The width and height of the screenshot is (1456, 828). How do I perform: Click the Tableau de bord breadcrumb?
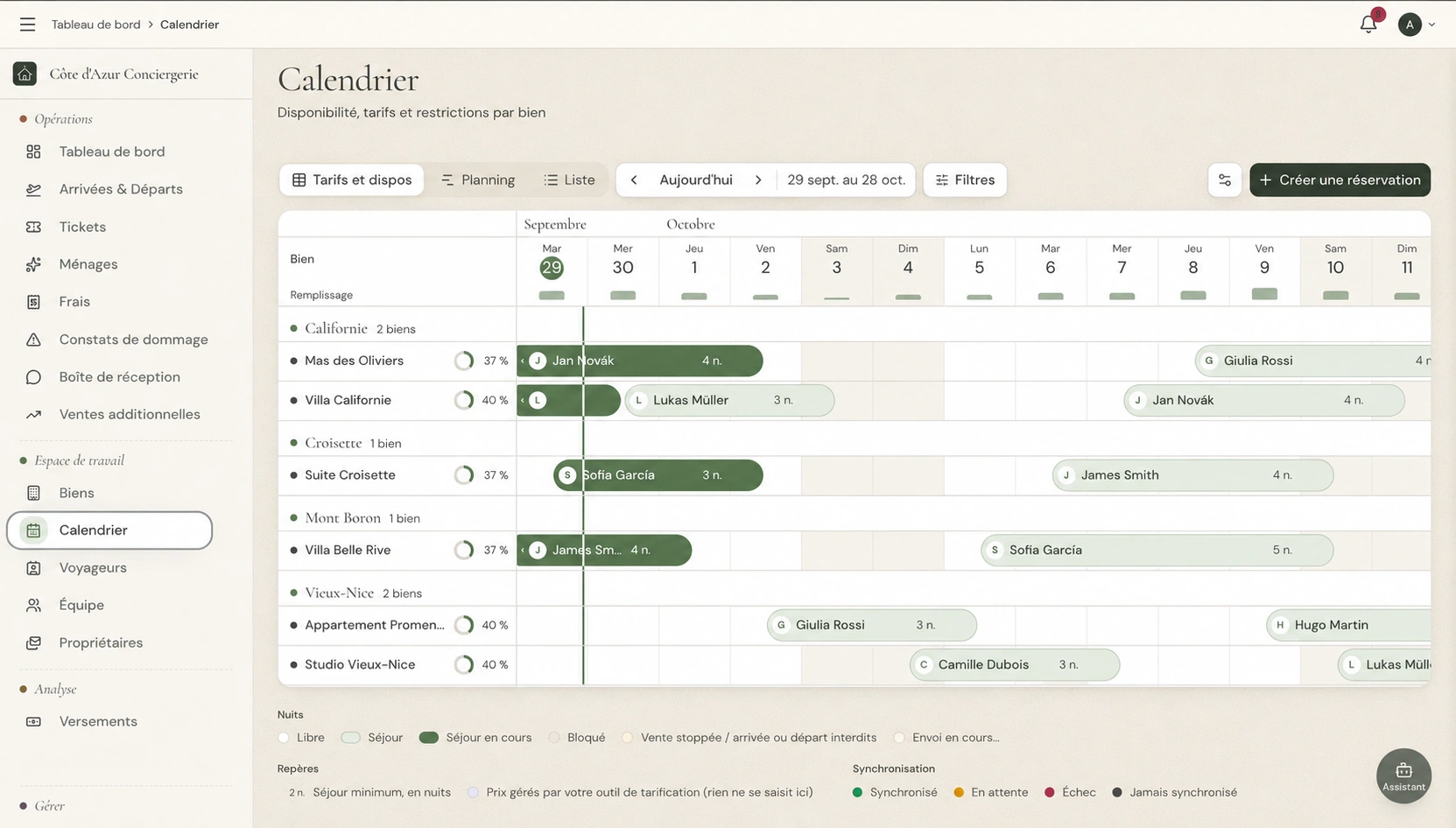coord(95,25)
